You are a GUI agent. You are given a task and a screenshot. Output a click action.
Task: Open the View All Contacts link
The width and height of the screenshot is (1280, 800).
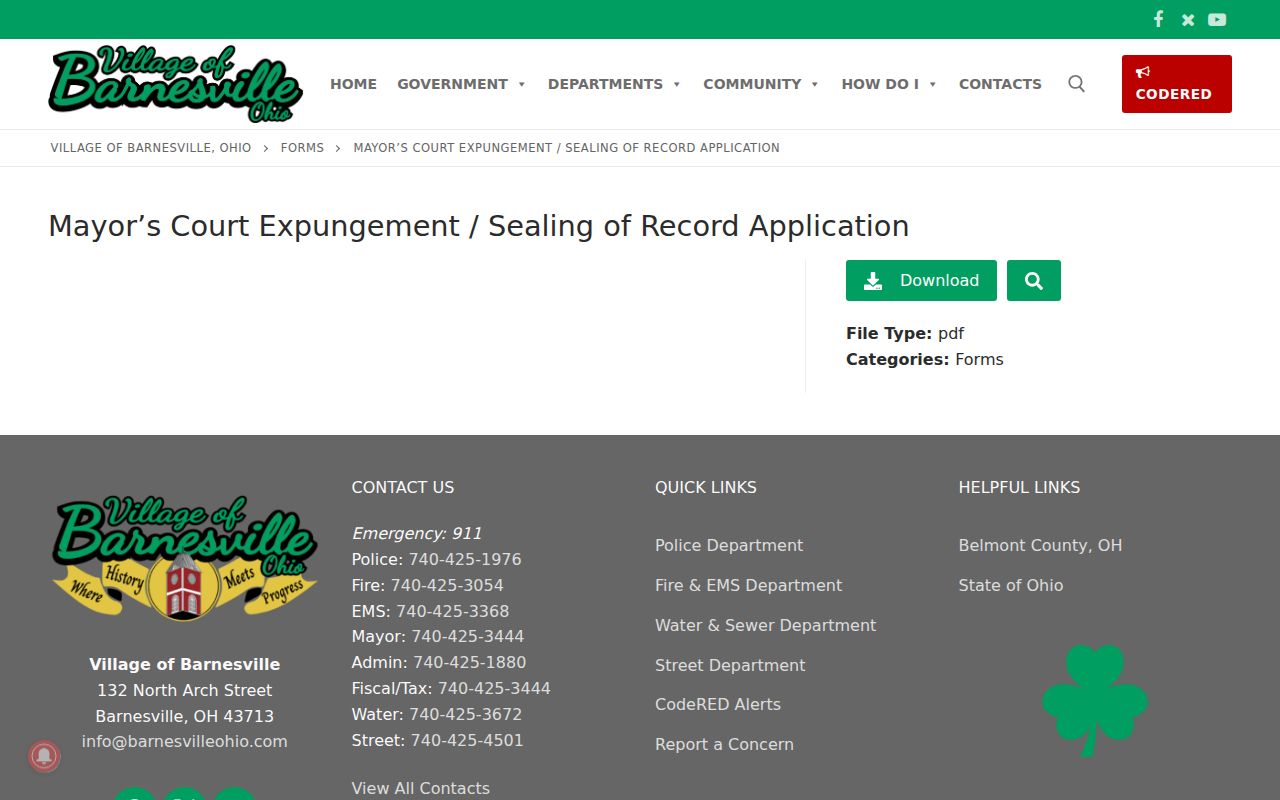(421, 788)
